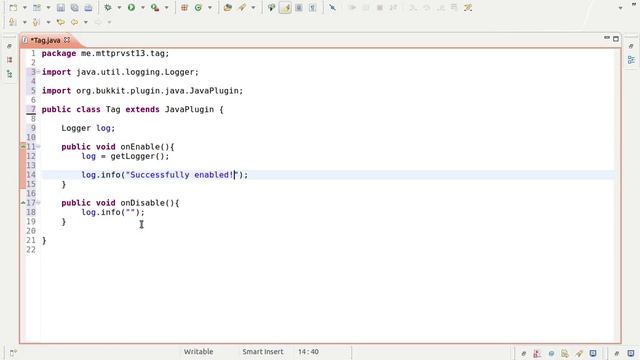The height and width of the screenshot is (360, 640).
Task: Open the toolbar view menu arrow at far right
Action: tap(621, 8)
